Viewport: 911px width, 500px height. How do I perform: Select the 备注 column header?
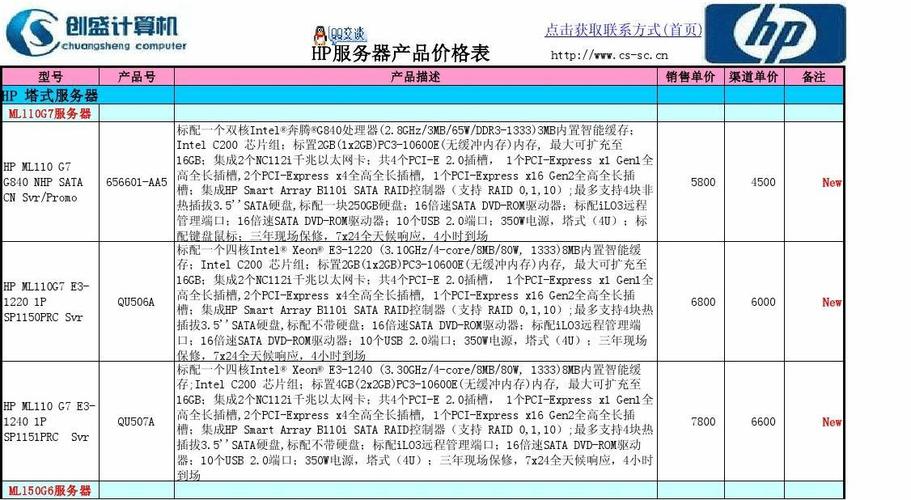tap(814, 77)
